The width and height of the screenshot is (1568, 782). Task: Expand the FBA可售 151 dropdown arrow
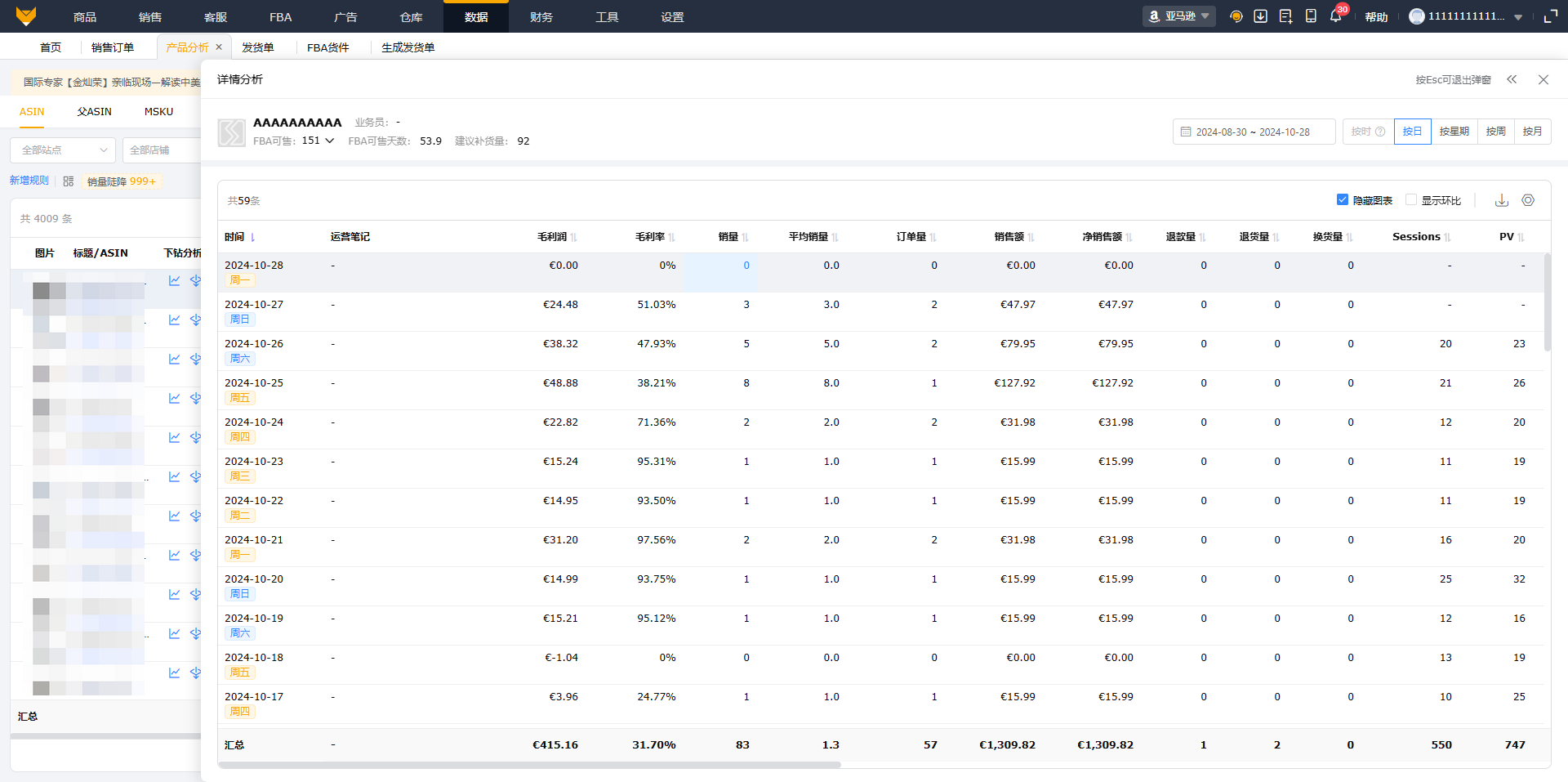click(x=330, y=141)
